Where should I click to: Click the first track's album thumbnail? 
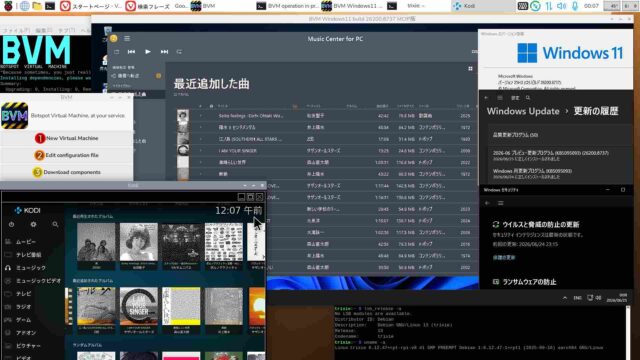(x=183, y=116)
